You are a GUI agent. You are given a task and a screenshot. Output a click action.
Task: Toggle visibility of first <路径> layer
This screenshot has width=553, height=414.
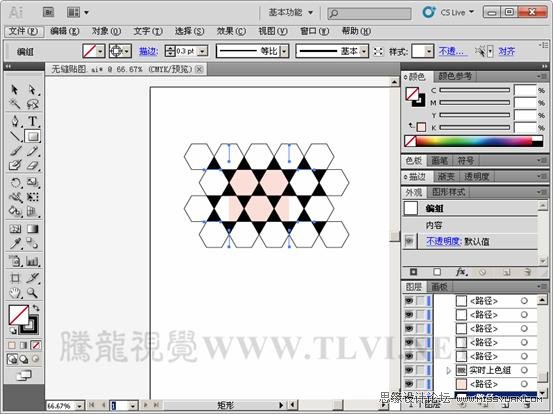click(409, 300)
